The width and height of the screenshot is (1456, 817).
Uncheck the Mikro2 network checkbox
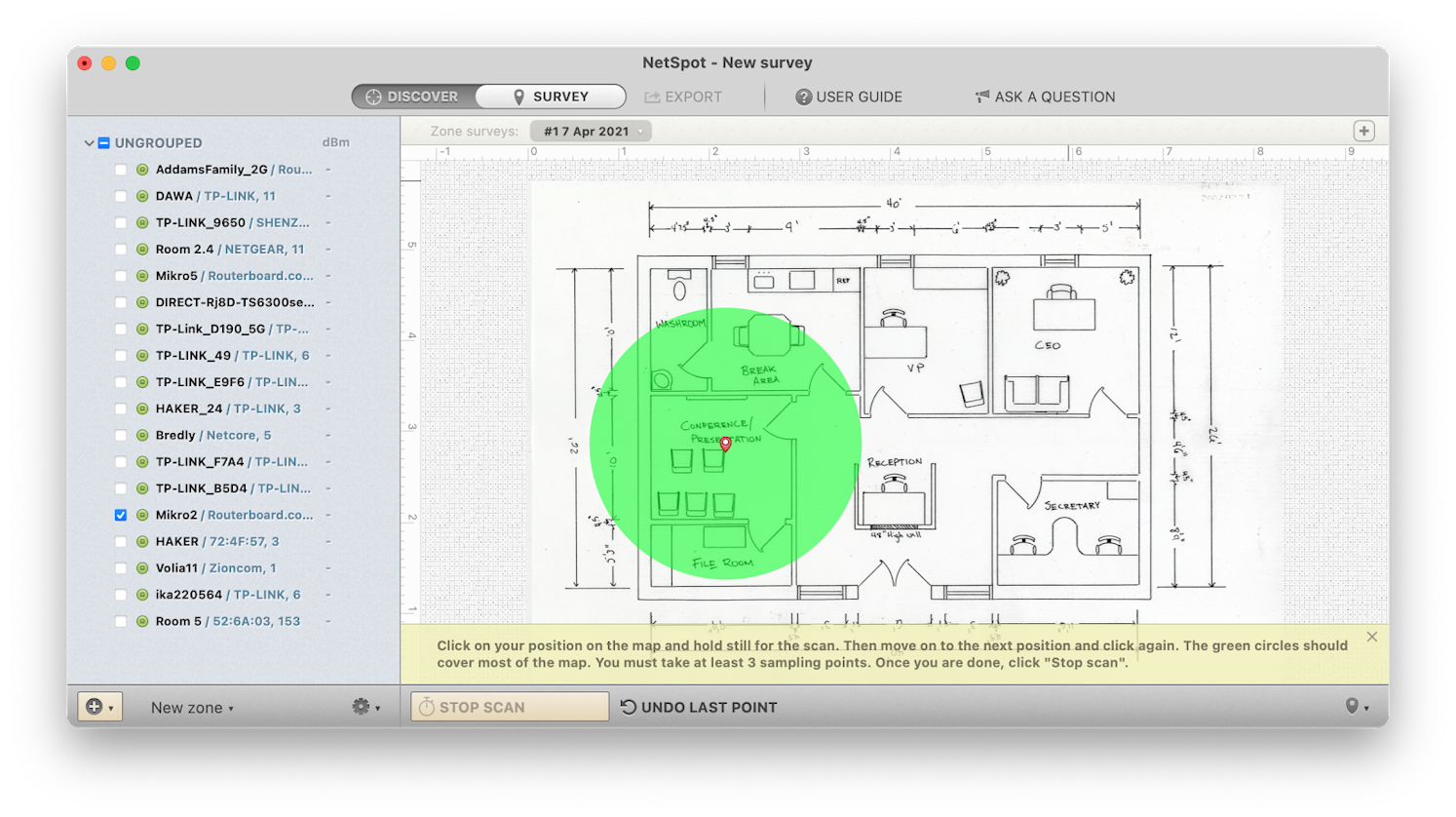tap(121, 514)
